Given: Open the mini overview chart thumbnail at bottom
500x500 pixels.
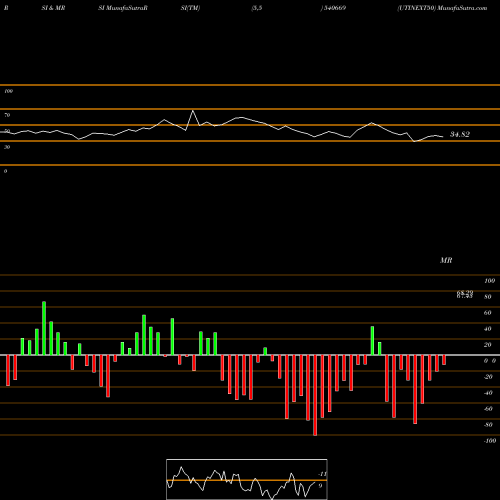Looking at the screenshot, I should pyautogui.click(x=247, y=479).
